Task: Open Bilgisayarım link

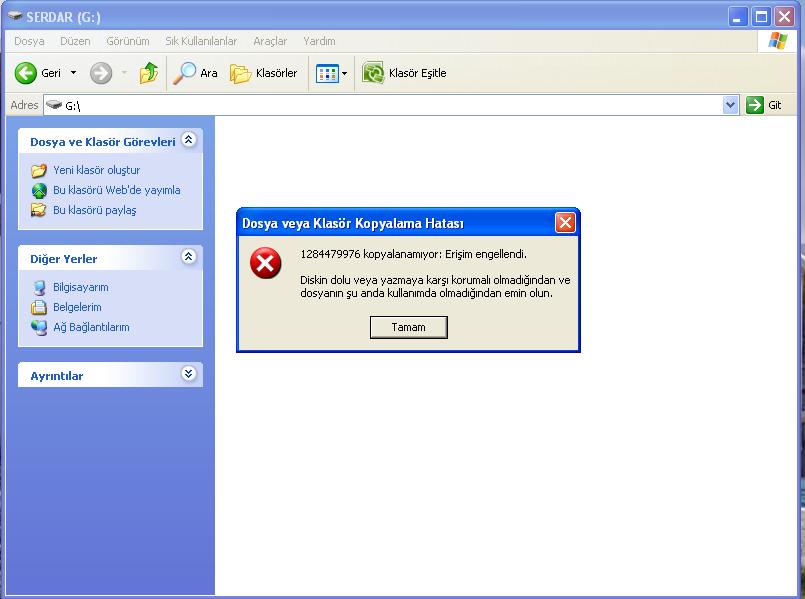Action: tap(81, 287)
